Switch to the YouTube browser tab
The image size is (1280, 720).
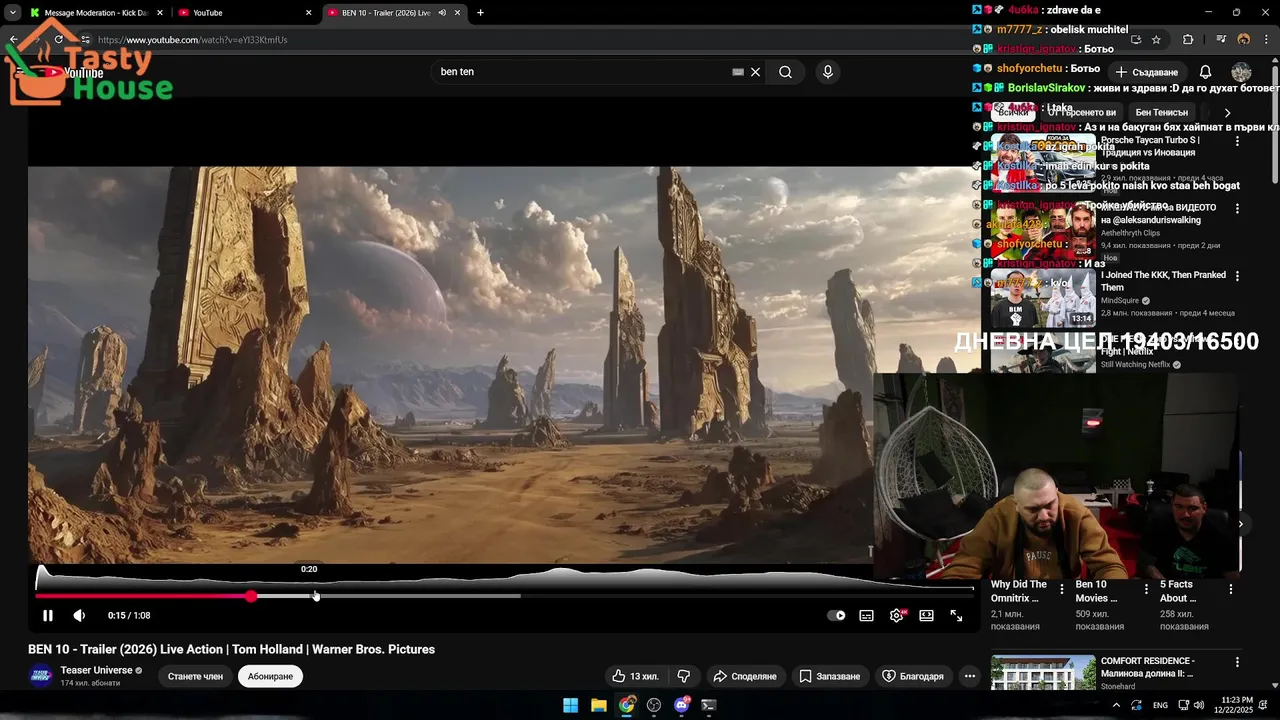(243, 13)
